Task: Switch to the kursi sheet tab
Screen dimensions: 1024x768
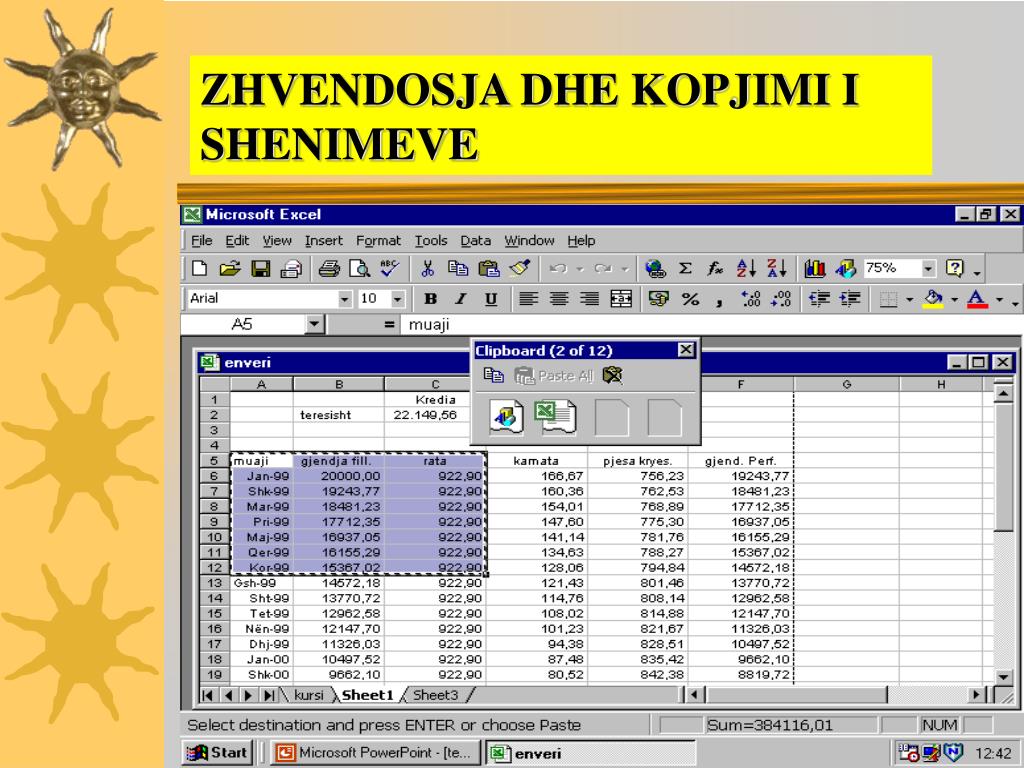Action: click(309, 695)
